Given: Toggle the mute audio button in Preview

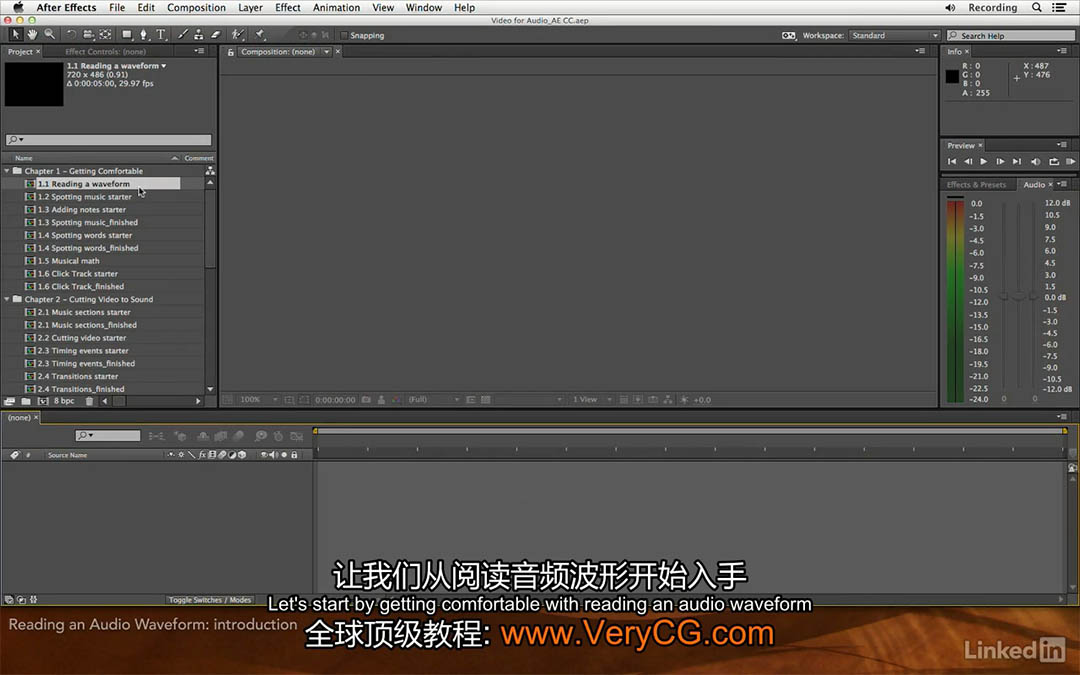Looking at the screenshot, I should 1035,161.
